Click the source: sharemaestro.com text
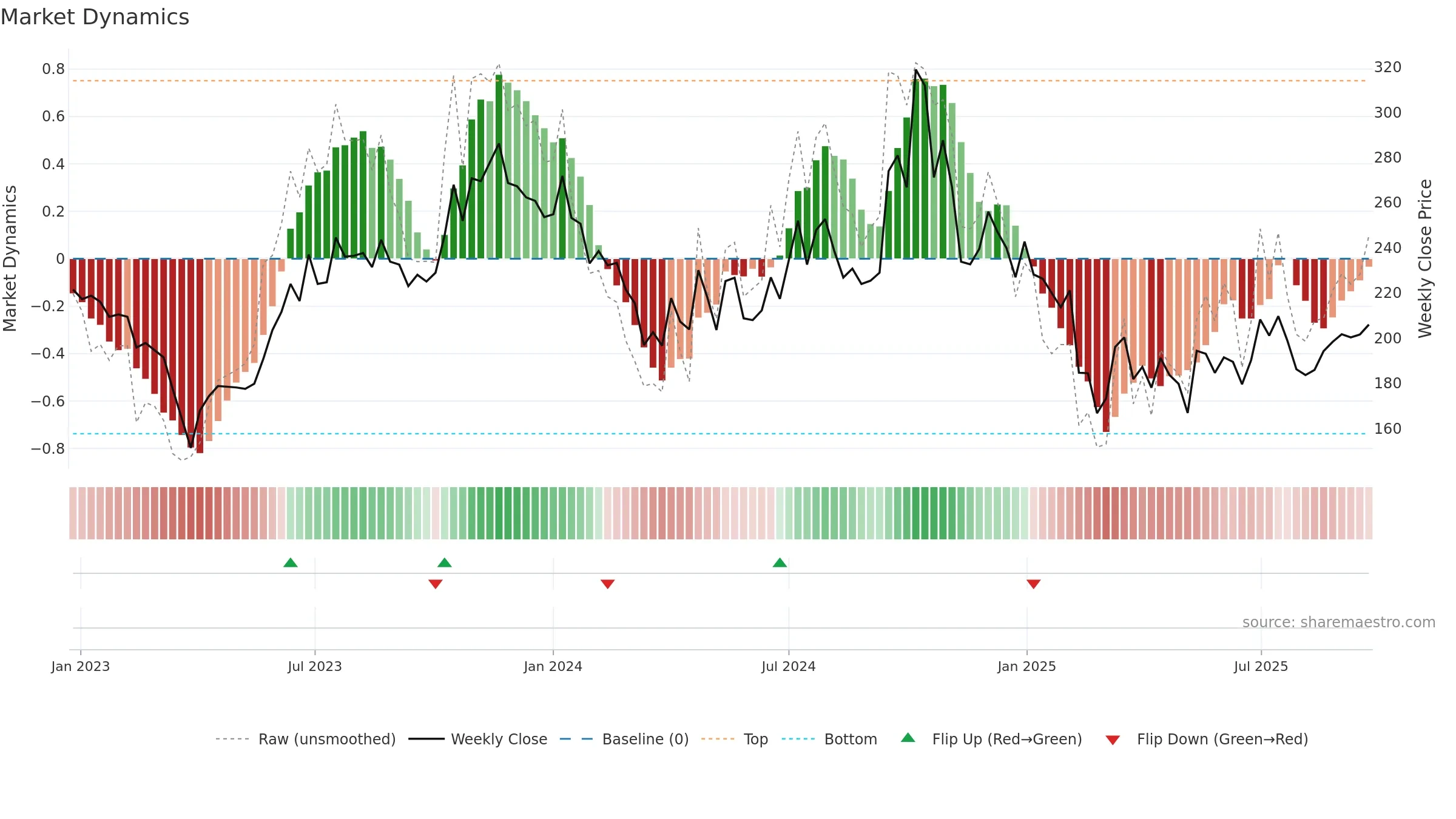Image resolution: width=1456 pixels, height=819 pixels. (x=1339, y=622)
